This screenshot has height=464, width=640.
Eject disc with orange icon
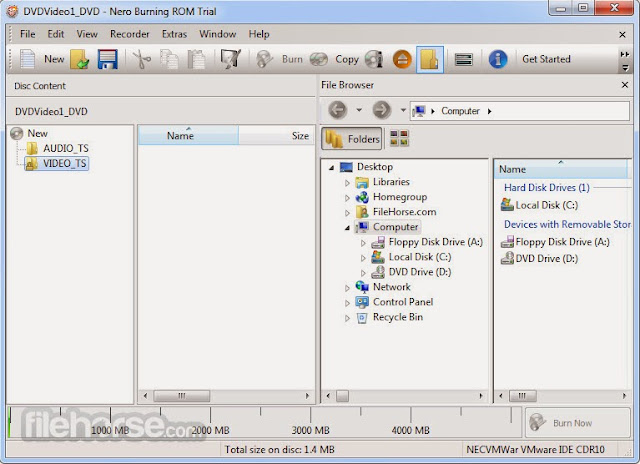click(x=402, y=59)
